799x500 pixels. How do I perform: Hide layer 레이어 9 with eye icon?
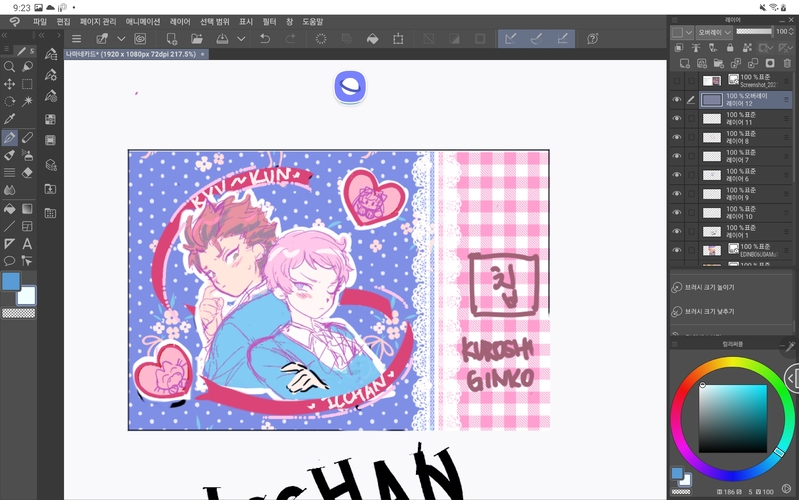tap(677, 194)
